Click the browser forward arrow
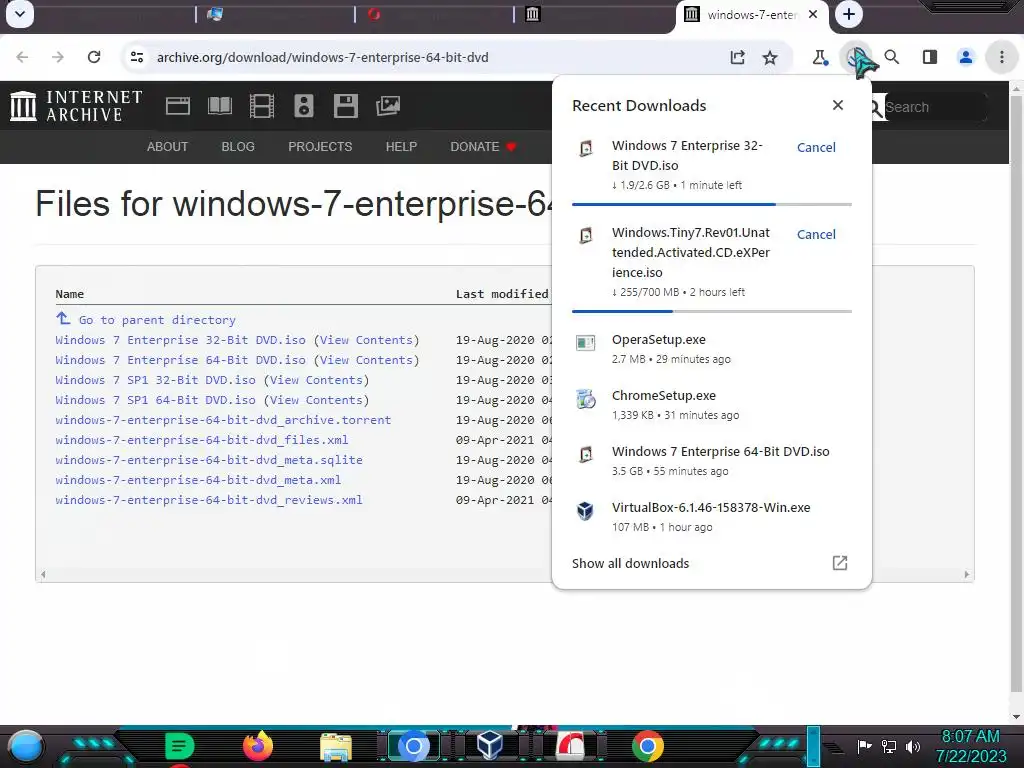 pos(57,57)
